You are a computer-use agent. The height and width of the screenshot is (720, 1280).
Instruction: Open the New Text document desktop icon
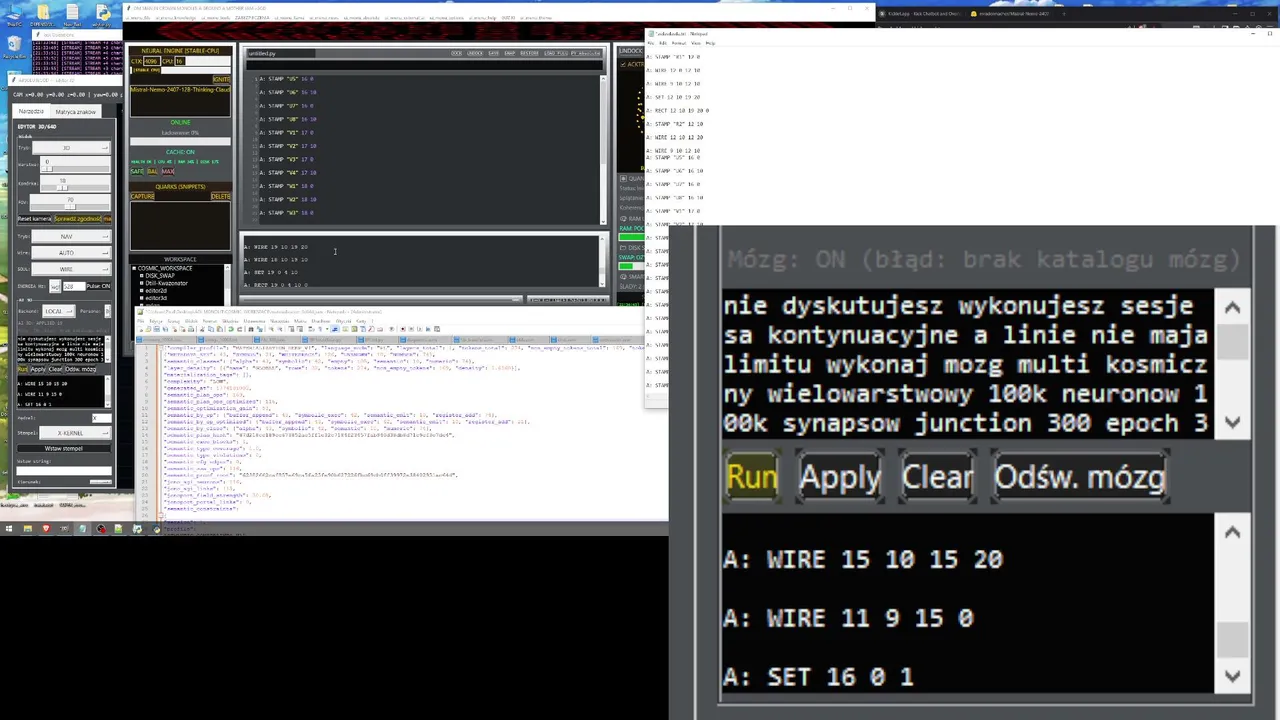[x=72, y=14]
